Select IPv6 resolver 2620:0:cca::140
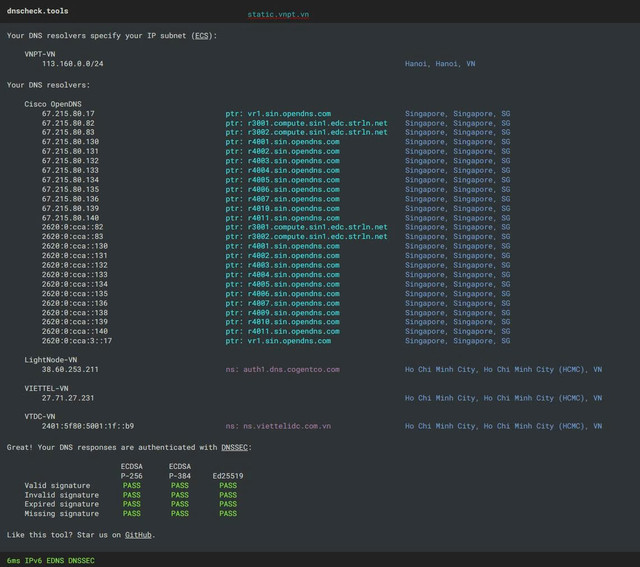640x567 pixels. pos(75,331)
